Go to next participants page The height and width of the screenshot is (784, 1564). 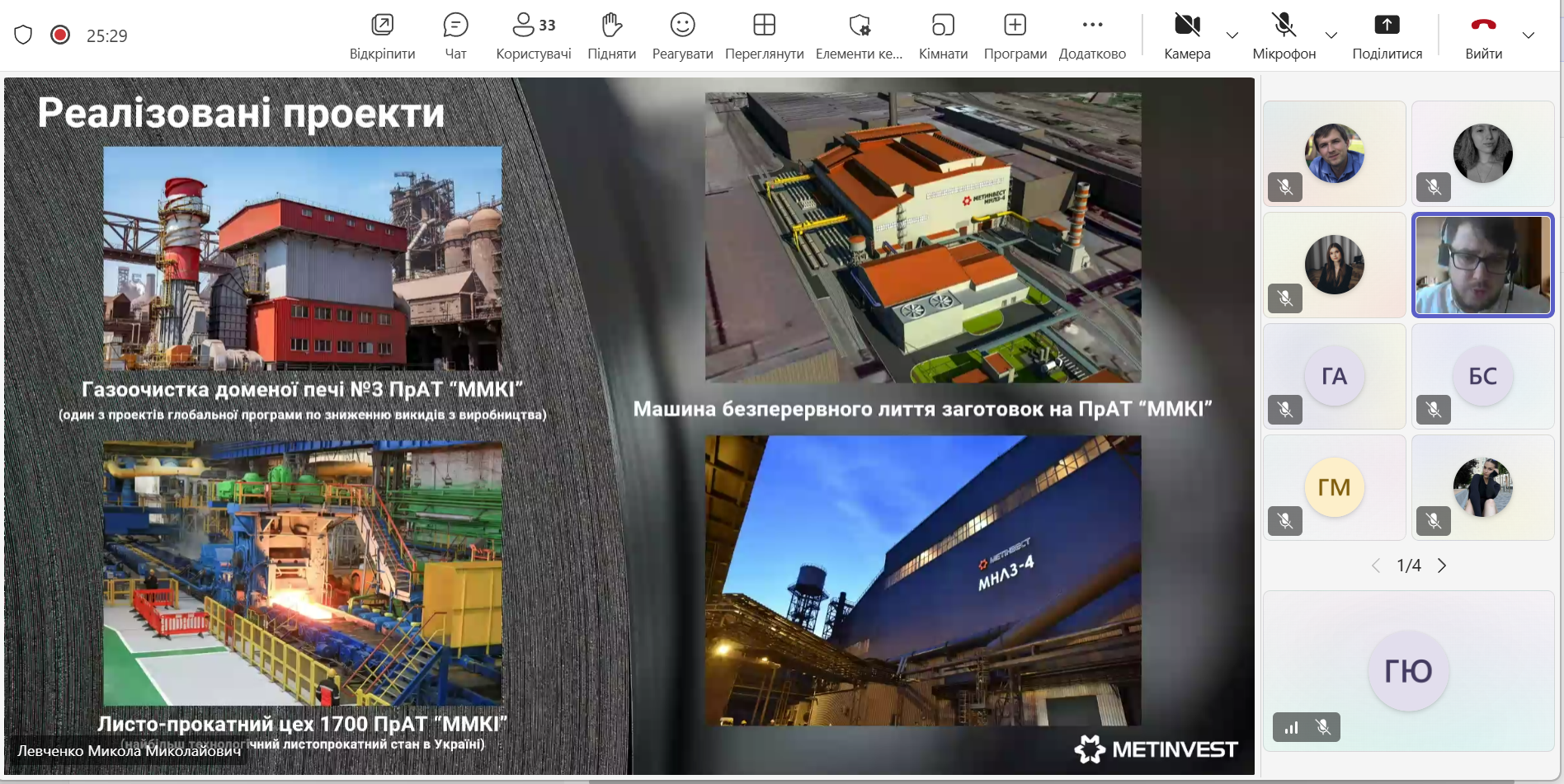tap(1442, 566)
